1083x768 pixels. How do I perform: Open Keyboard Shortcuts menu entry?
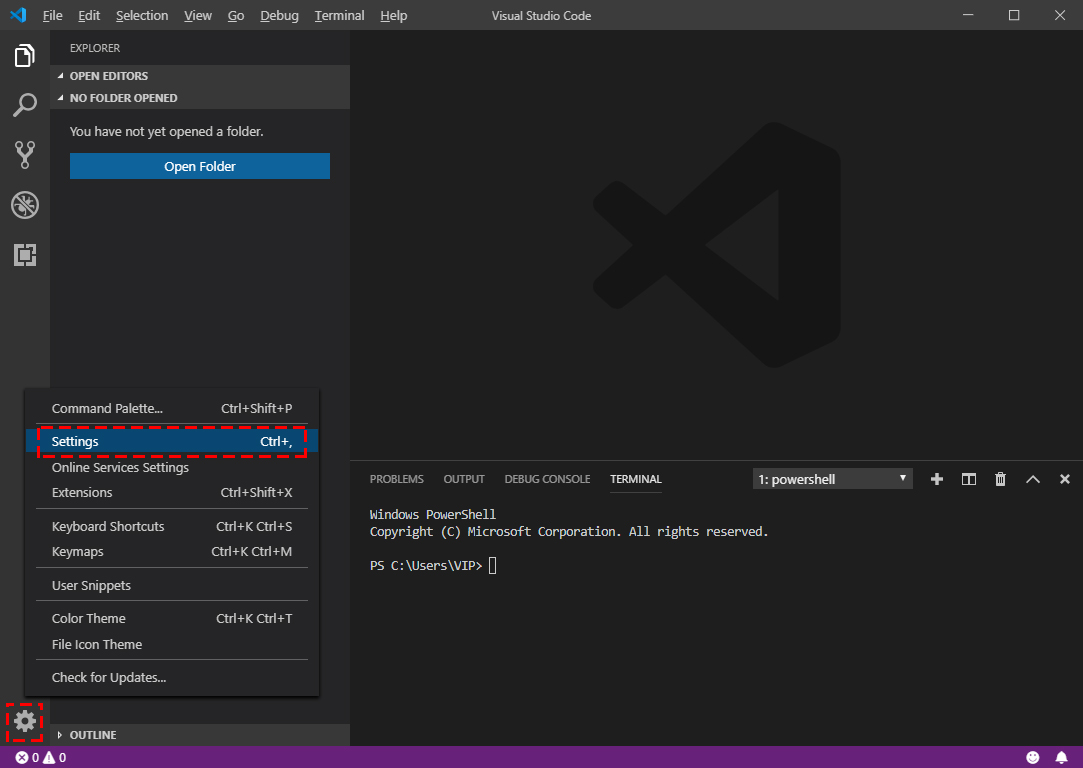coord(172,526)
